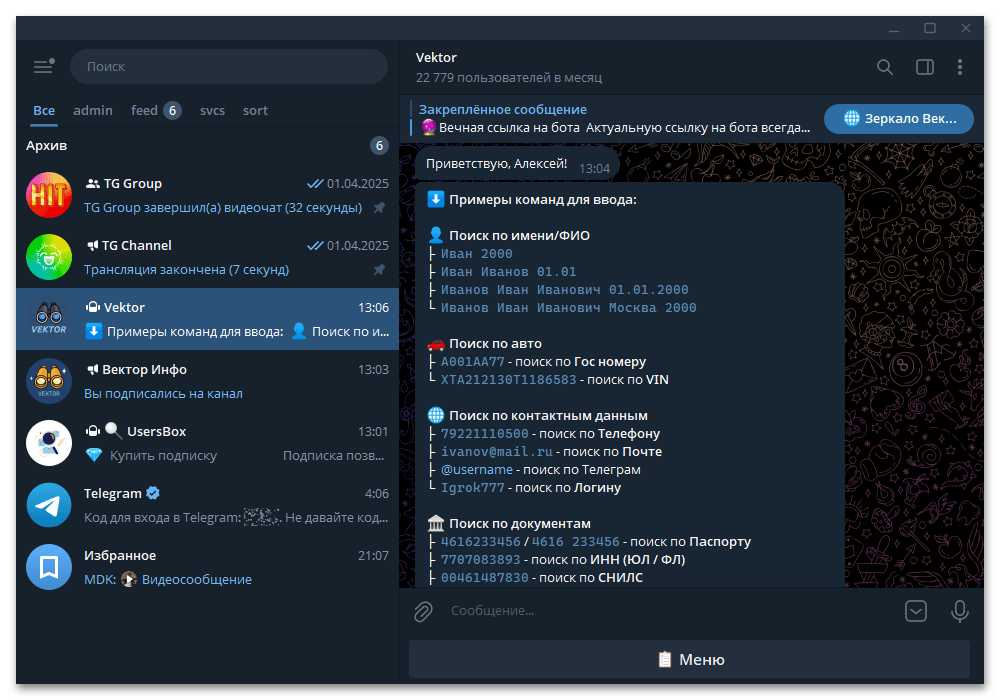The image size is (1000, 700).
Task: Click the Vektor binoculars avatar
Action: point(49,319)
